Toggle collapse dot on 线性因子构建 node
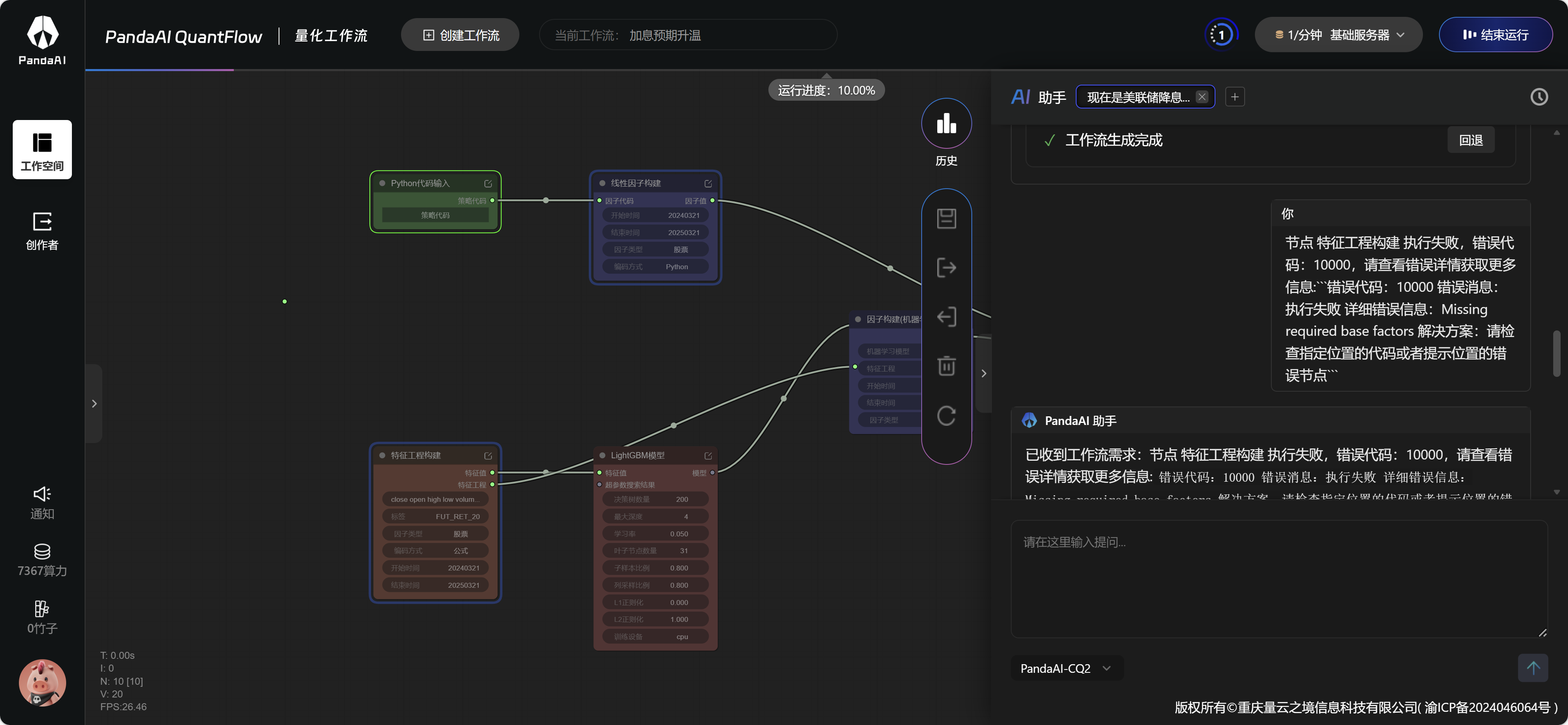1568x725 pixels. [x=603, y=183]
